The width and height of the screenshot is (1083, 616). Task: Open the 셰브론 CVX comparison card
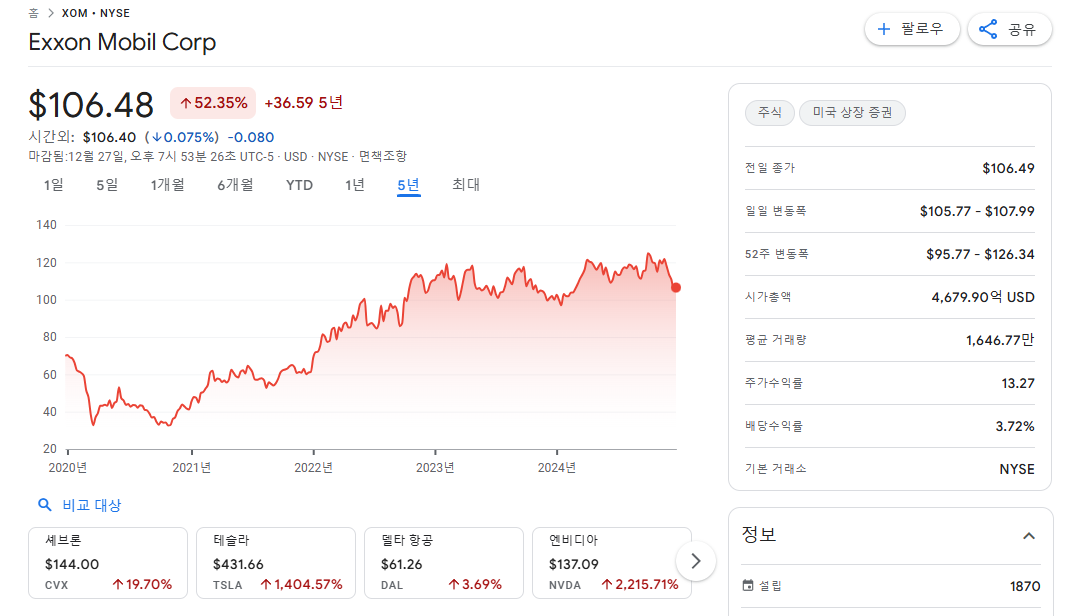coord(108,562)
